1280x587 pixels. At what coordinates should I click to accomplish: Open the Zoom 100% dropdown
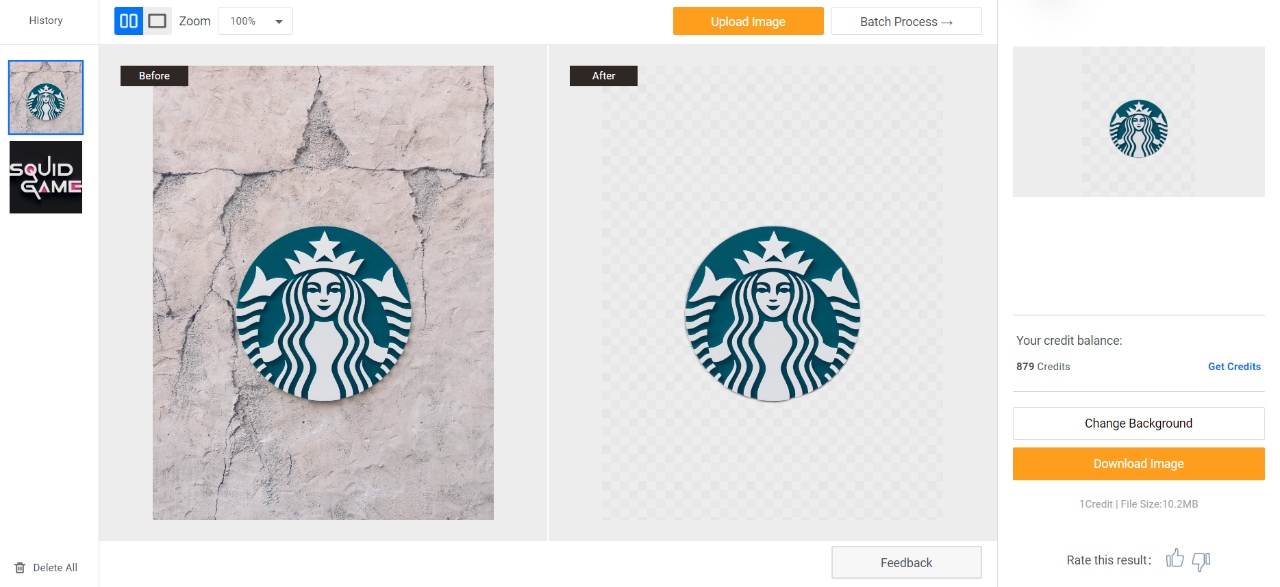255,21
